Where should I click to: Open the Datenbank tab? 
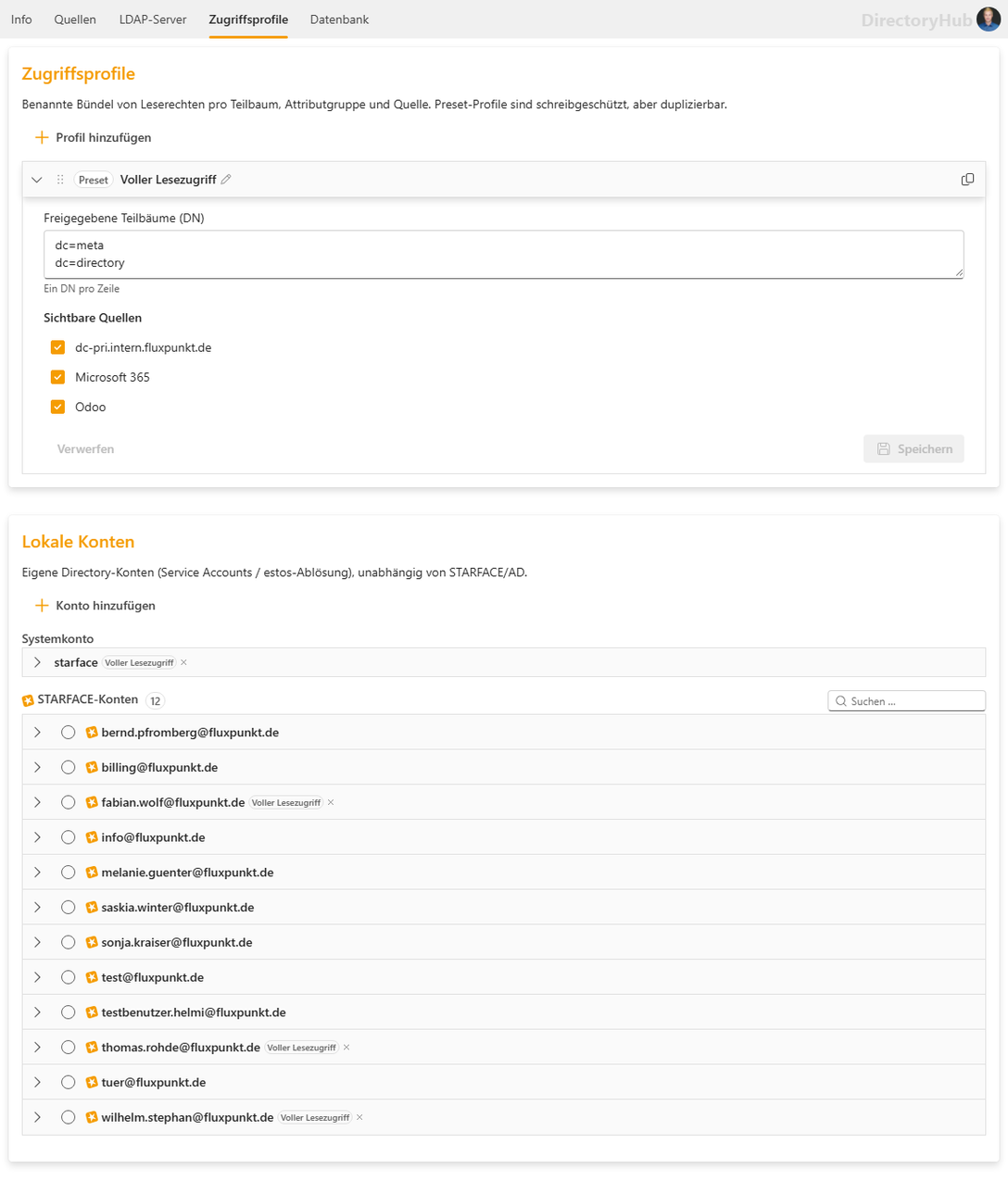(339, 19)
